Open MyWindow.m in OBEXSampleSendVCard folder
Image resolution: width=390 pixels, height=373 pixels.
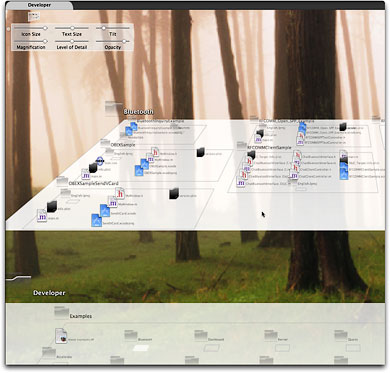pyautogui.click(x=113, y=202)
